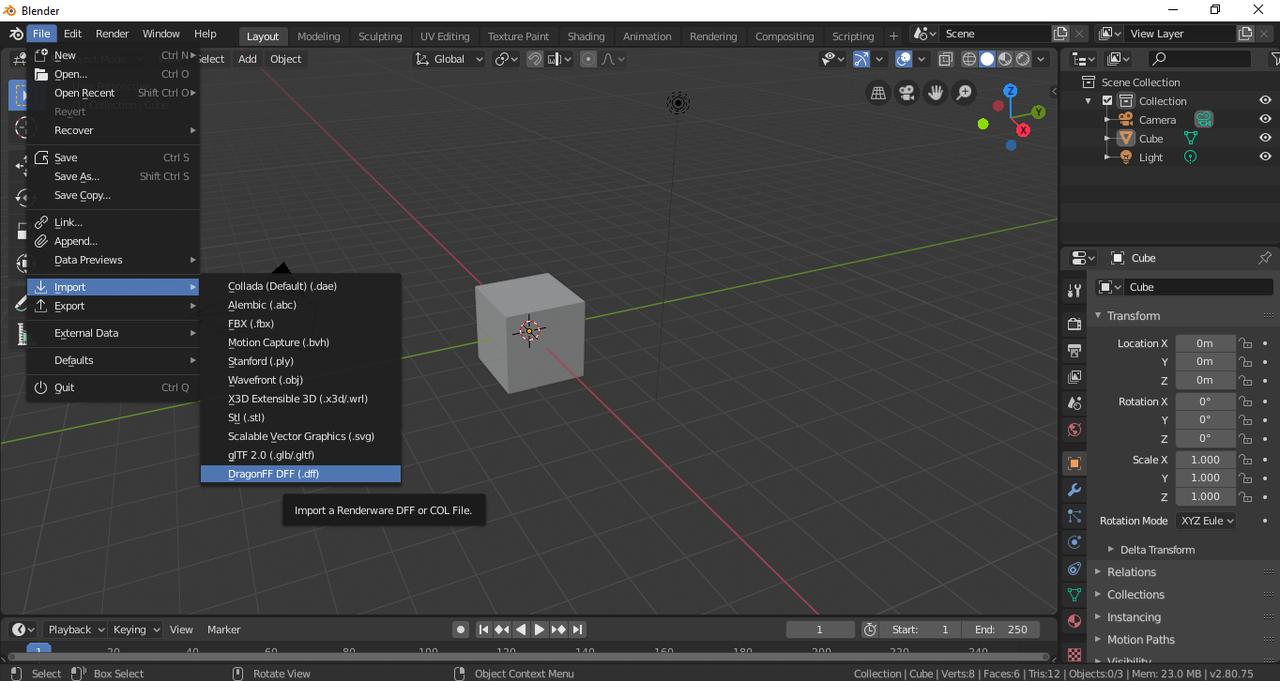Screen dimensions: 1280x681
Task: Click the Location X value field
Action: pos(1205,343)
